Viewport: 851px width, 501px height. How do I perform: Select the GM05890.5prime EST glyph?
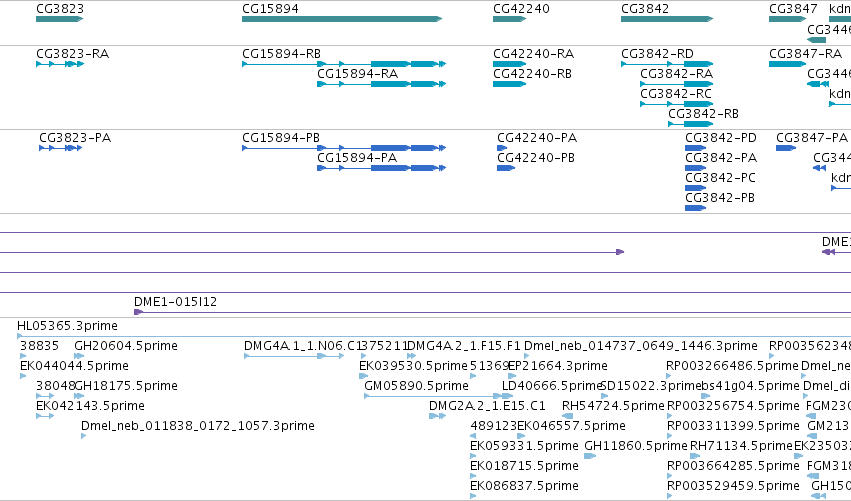(433, 396)
